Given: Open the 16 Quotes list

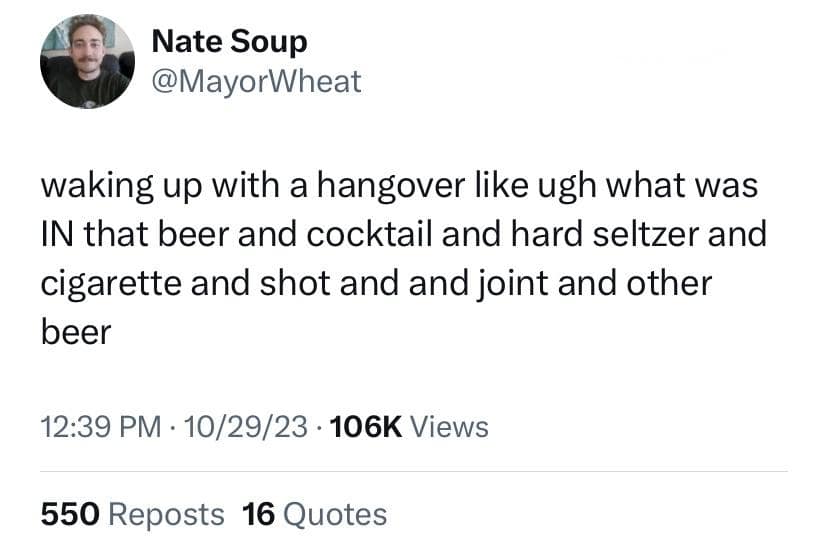Looking at the screenshot, I should tap(314, 514).
